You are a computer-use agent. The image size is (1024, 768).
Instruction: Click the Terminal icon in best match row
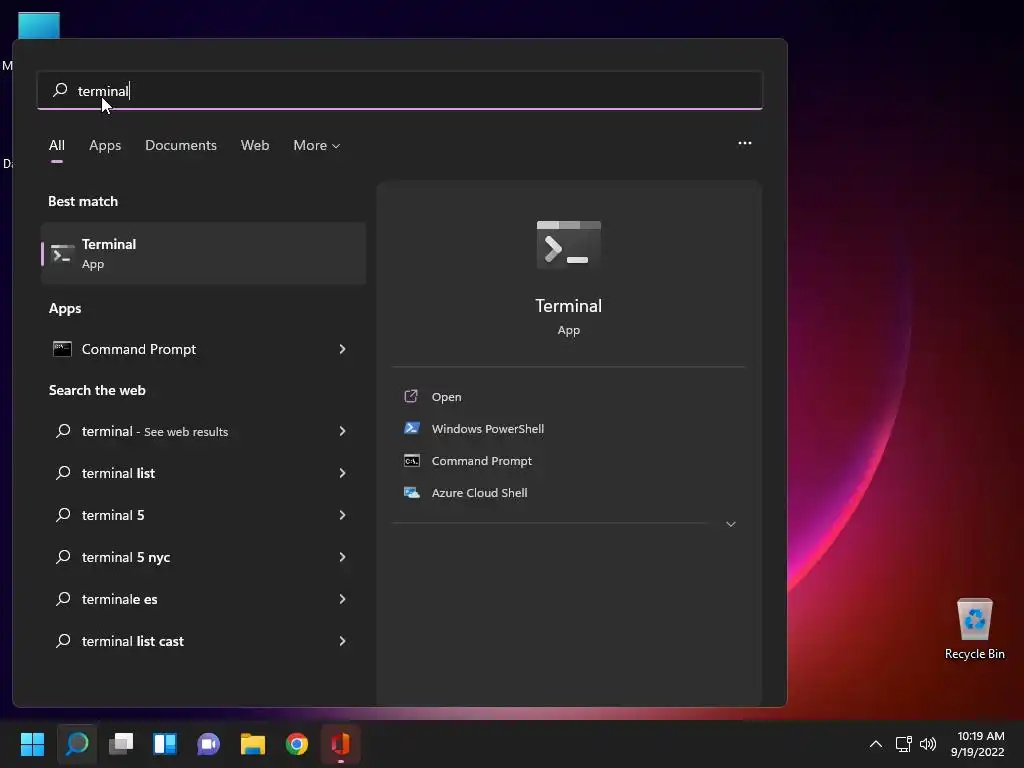[x=63, y=255]
